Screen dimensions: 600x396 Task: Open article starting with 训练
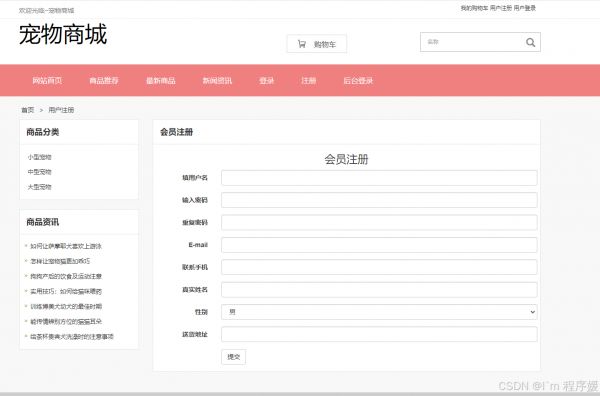coord(66,306)
